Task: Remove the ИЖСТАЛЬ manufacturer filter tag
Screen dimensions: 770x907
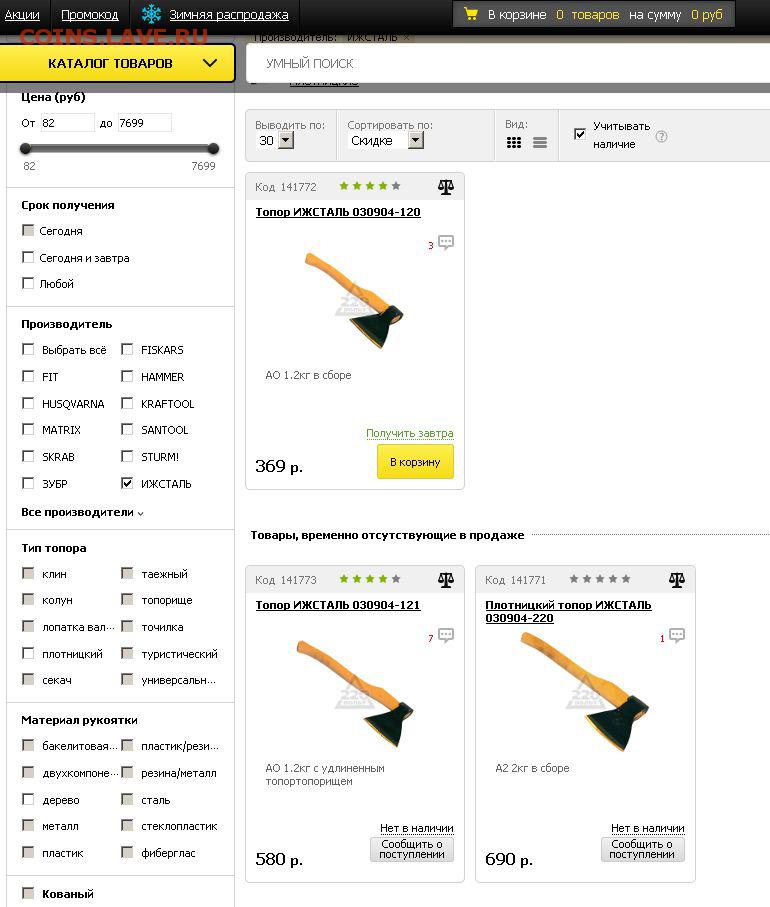Action: coord(407,38)
